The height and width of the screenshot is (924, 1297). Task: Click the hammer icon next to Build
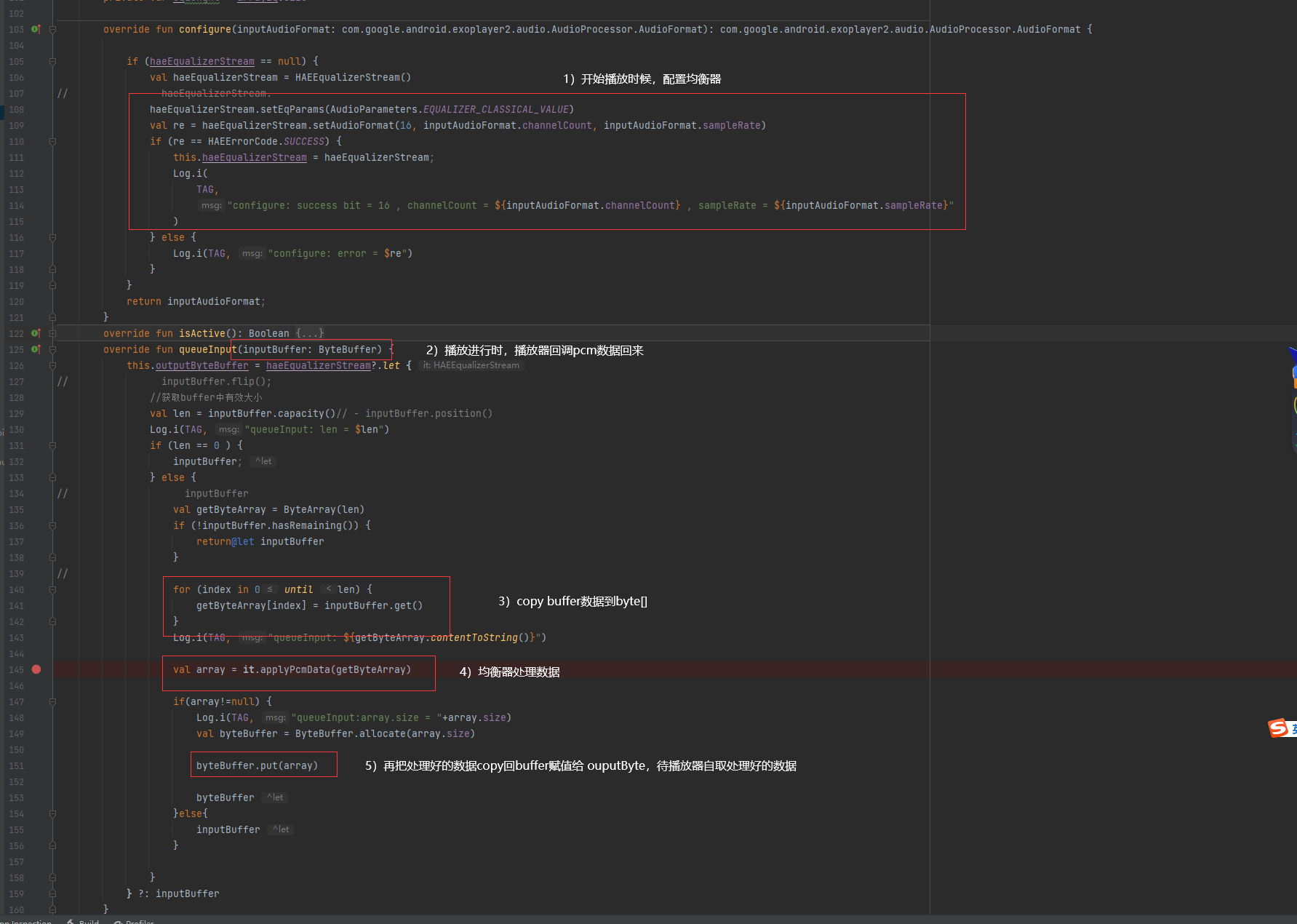point(71,921)
